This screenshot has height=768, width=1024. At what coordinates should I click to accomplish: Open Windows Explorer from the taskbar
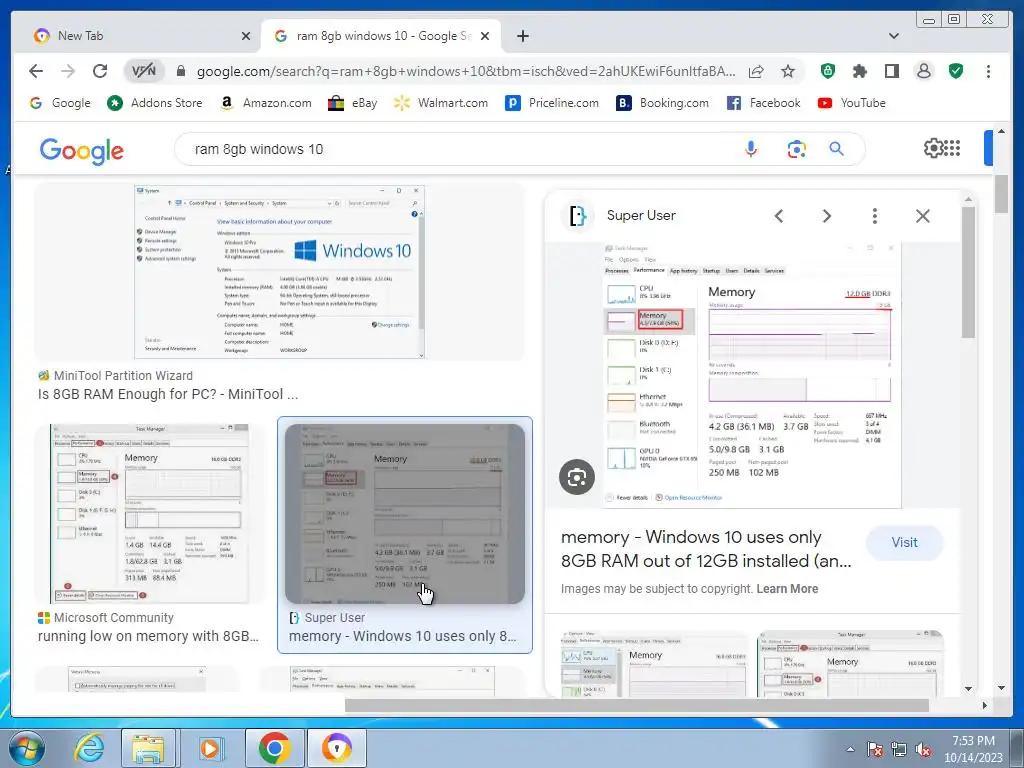pyautogui.click(x=148, y=748)
